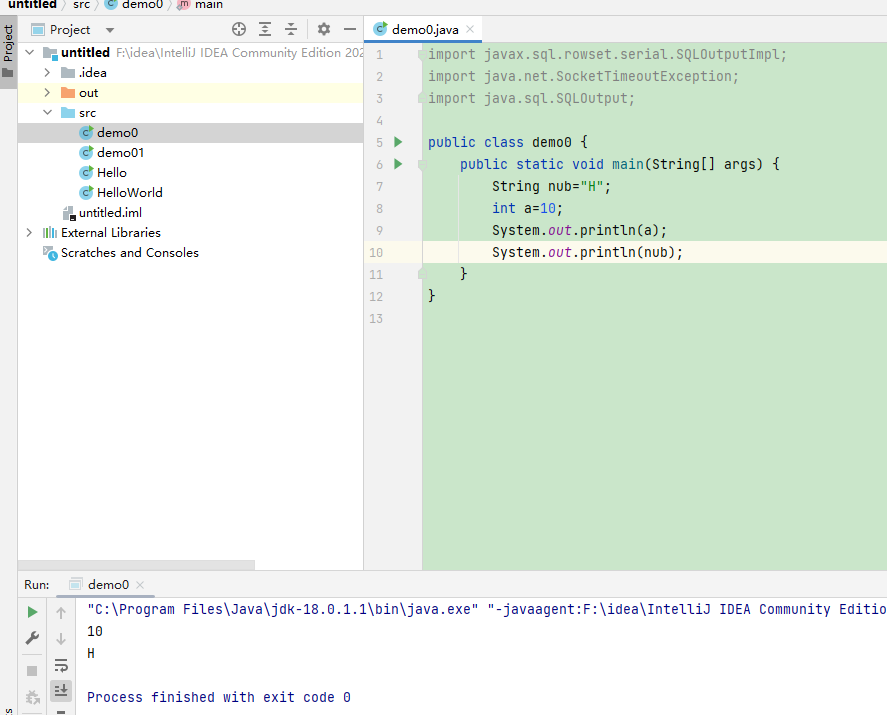887x715 pixels.
Task: Open the Project view dropdown arrow
Action: tap(110, 30)
